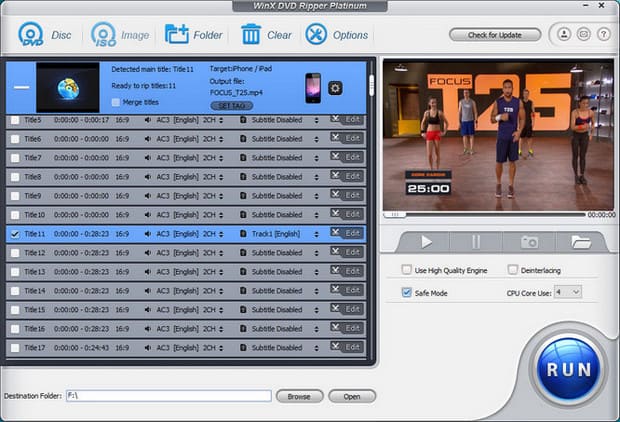Click the subtitle icon on Title6 row

pyautogui.click(x=243, y=139)
